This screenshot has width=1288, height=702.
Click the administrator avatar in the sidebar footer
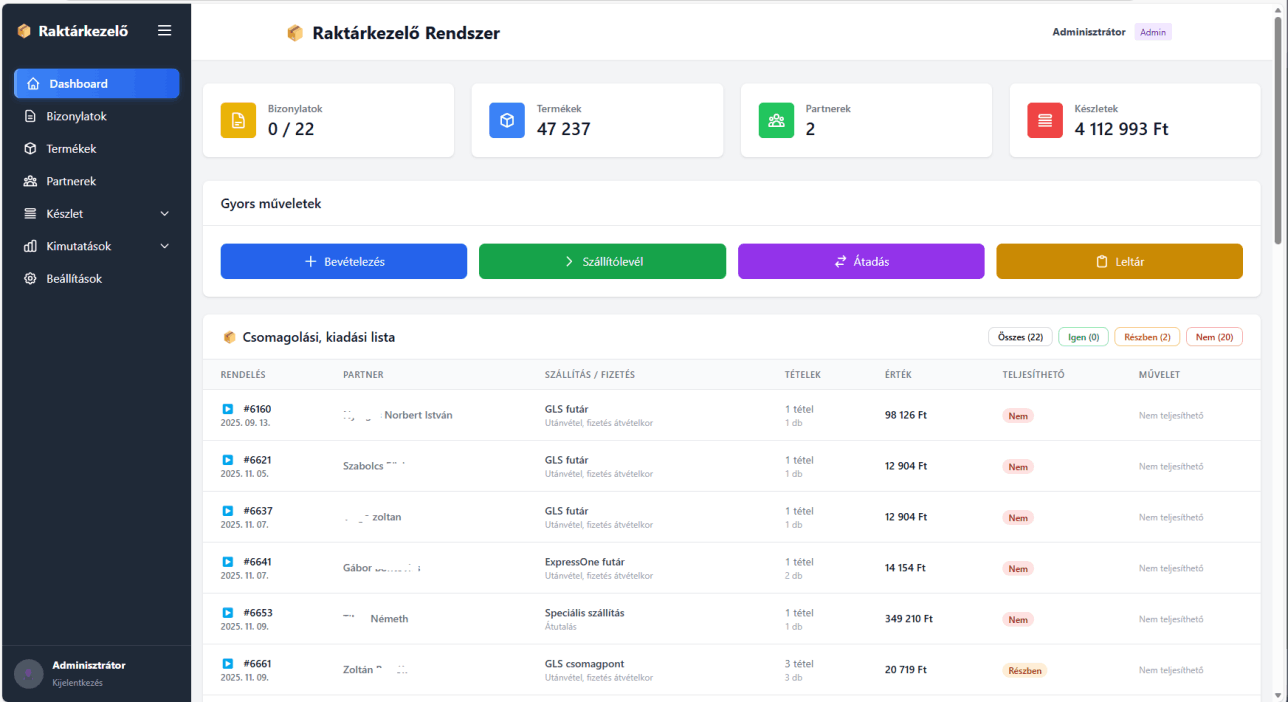[29, 673]
